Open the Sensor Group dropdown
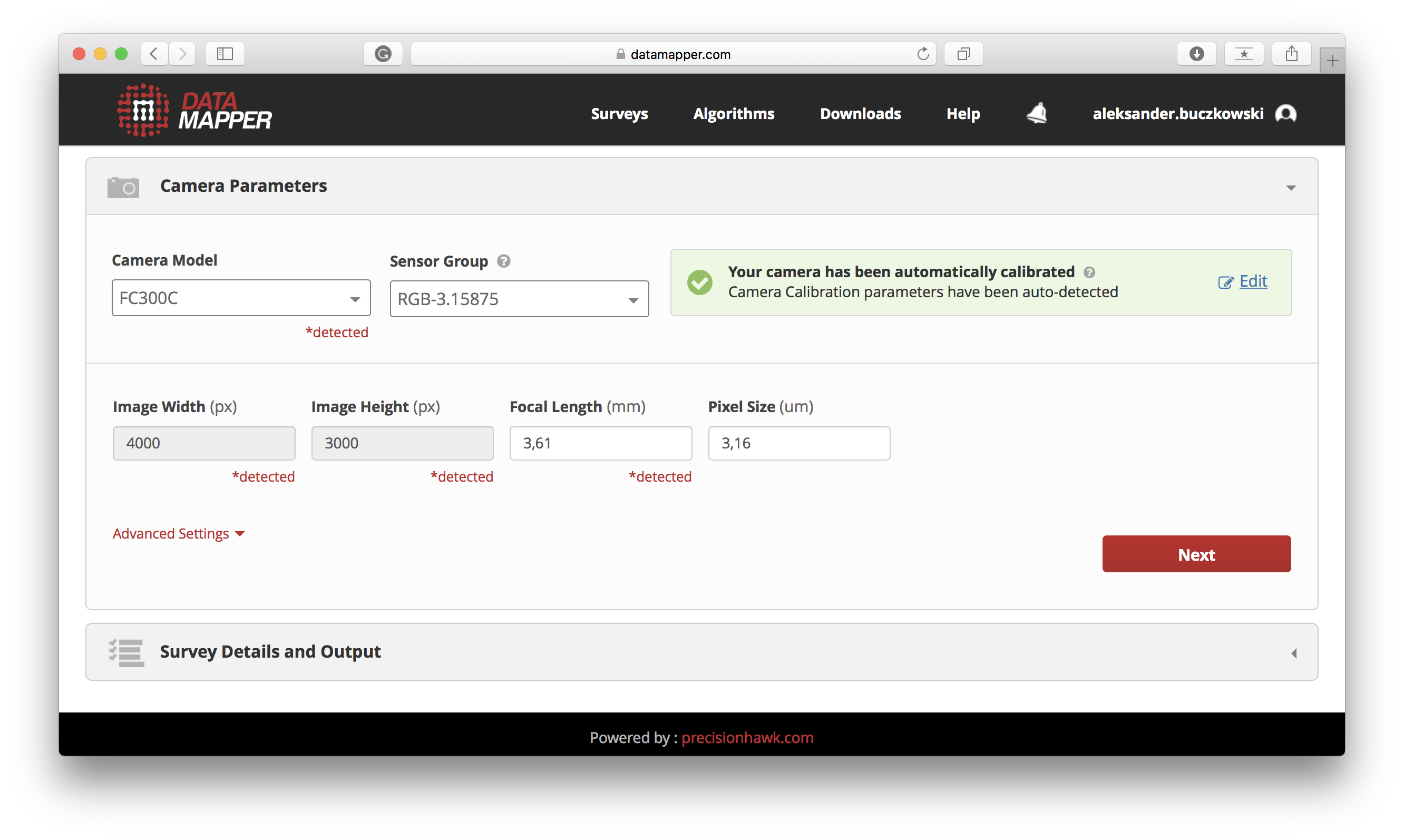Screen dimensions: 1404x840 [x=519, y=299]
